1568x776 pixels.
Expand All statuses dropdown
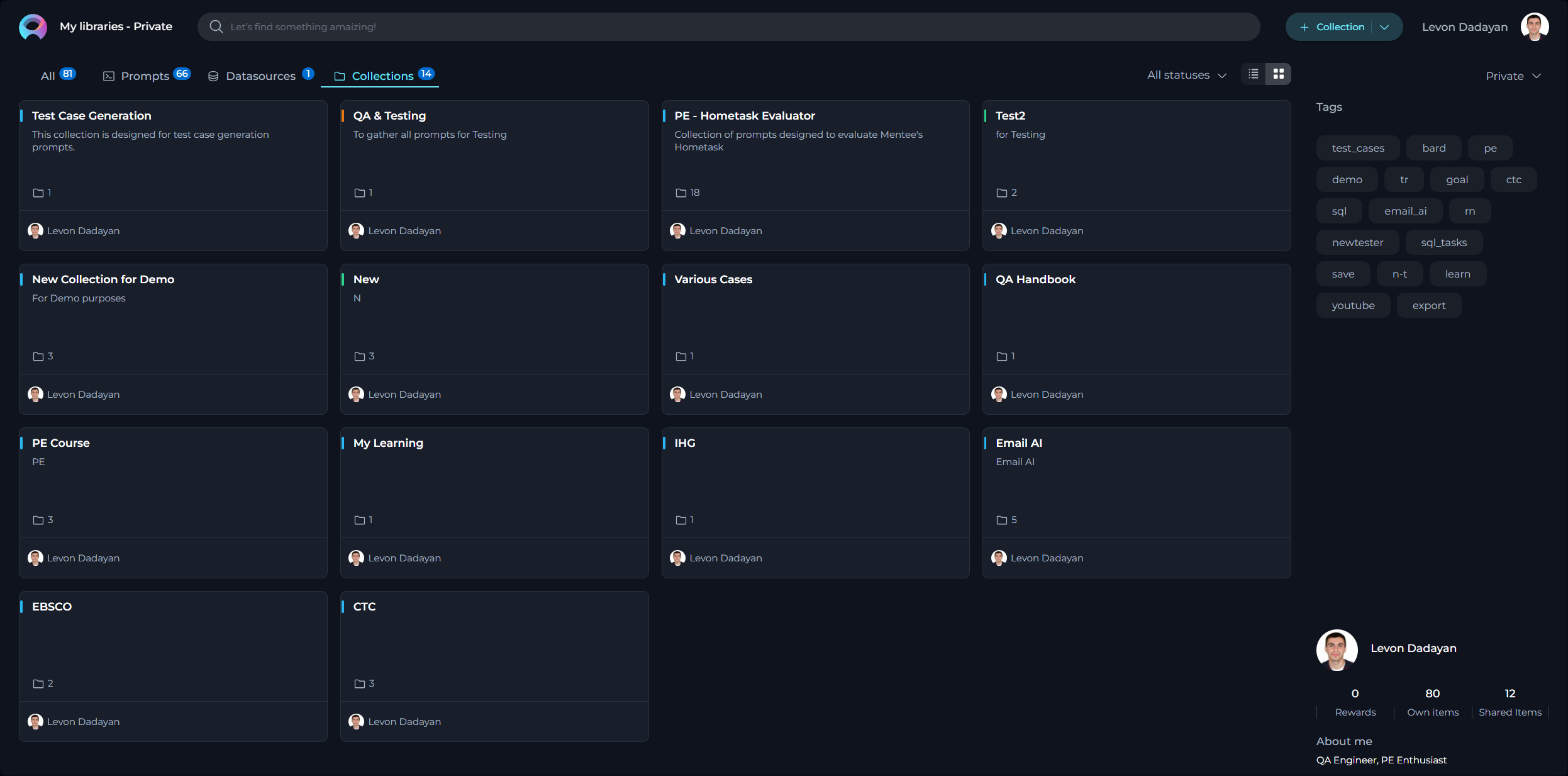1186,75
